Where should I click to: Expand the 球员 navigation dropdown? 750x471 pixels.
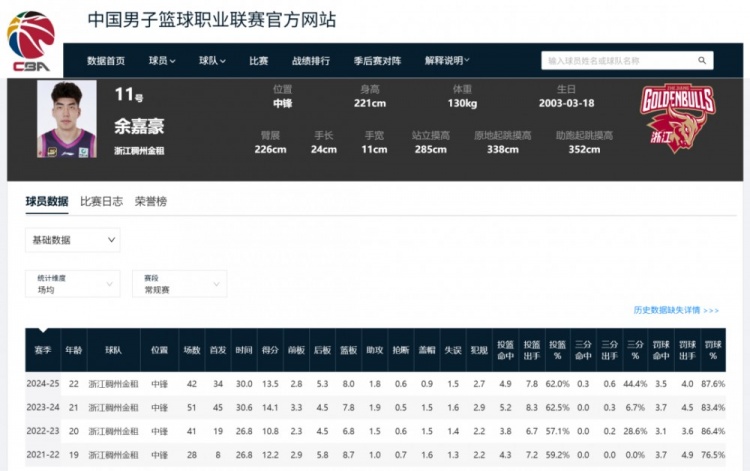(x=162, y=61)
